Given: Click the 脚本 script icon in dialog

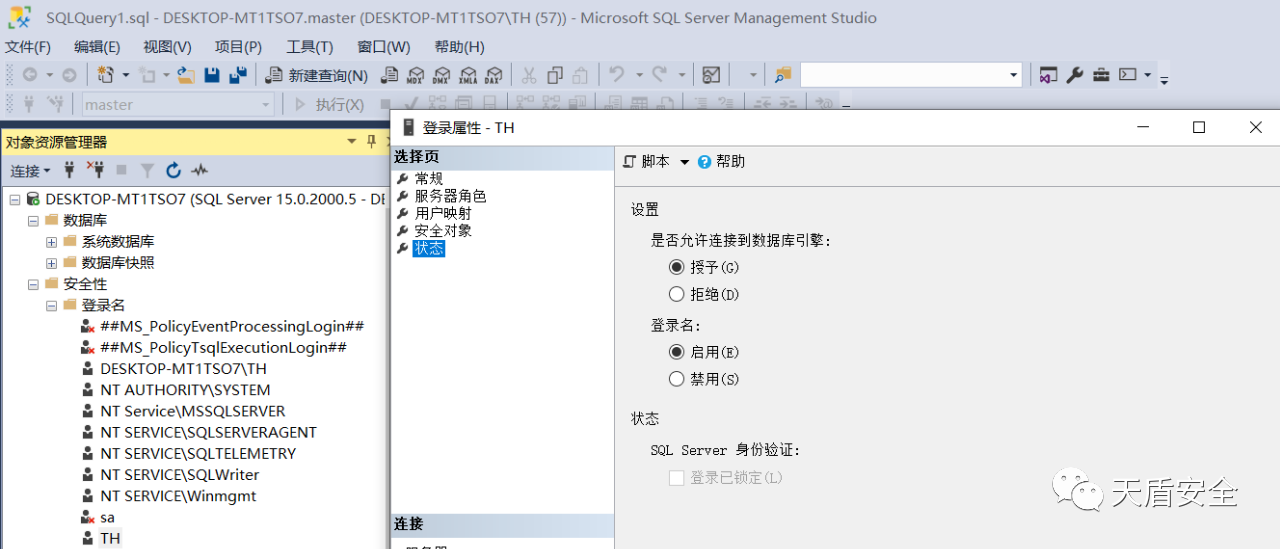Looking at the screenshot, I should click(630, 161).
